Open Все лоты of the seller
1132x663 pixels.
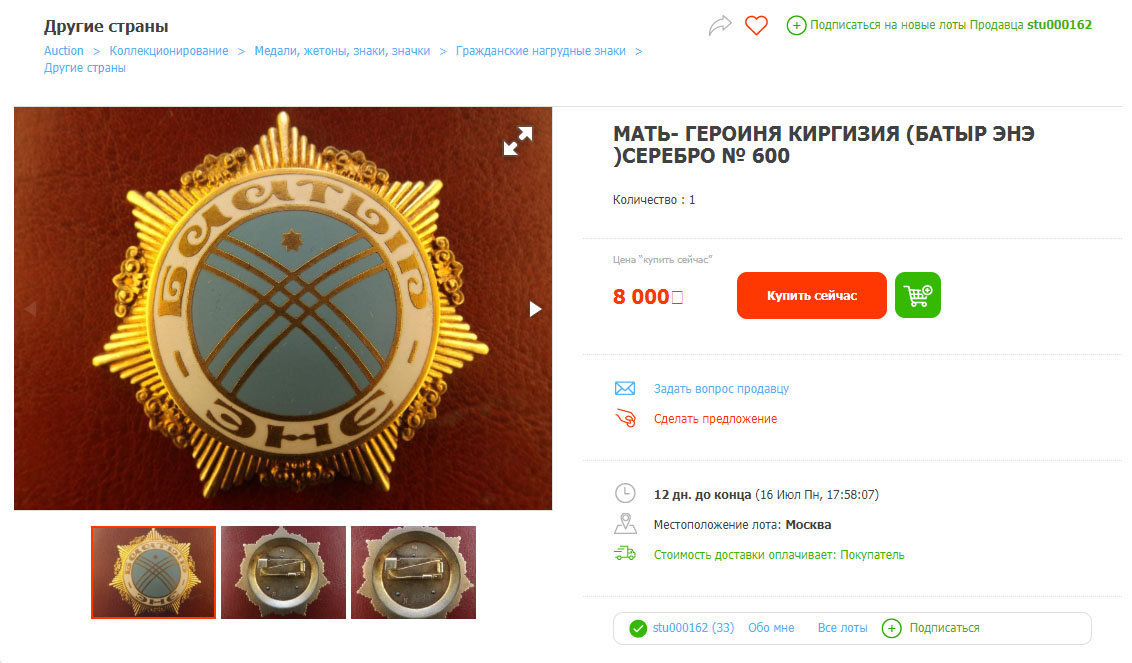843,628
